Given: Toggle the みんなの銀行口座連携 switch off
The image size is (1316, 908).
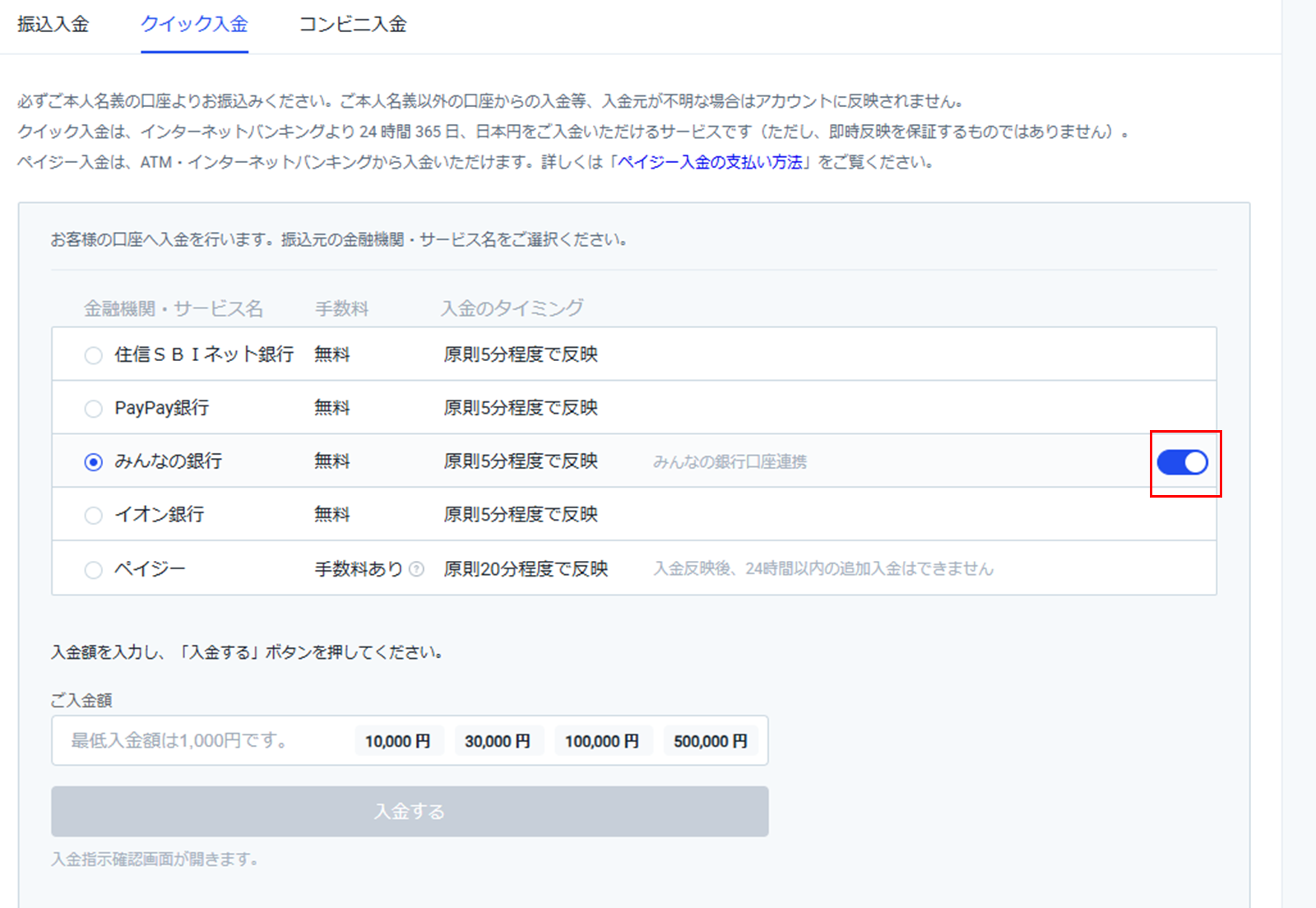Looking at the screenshot, I should [1183, 462].
